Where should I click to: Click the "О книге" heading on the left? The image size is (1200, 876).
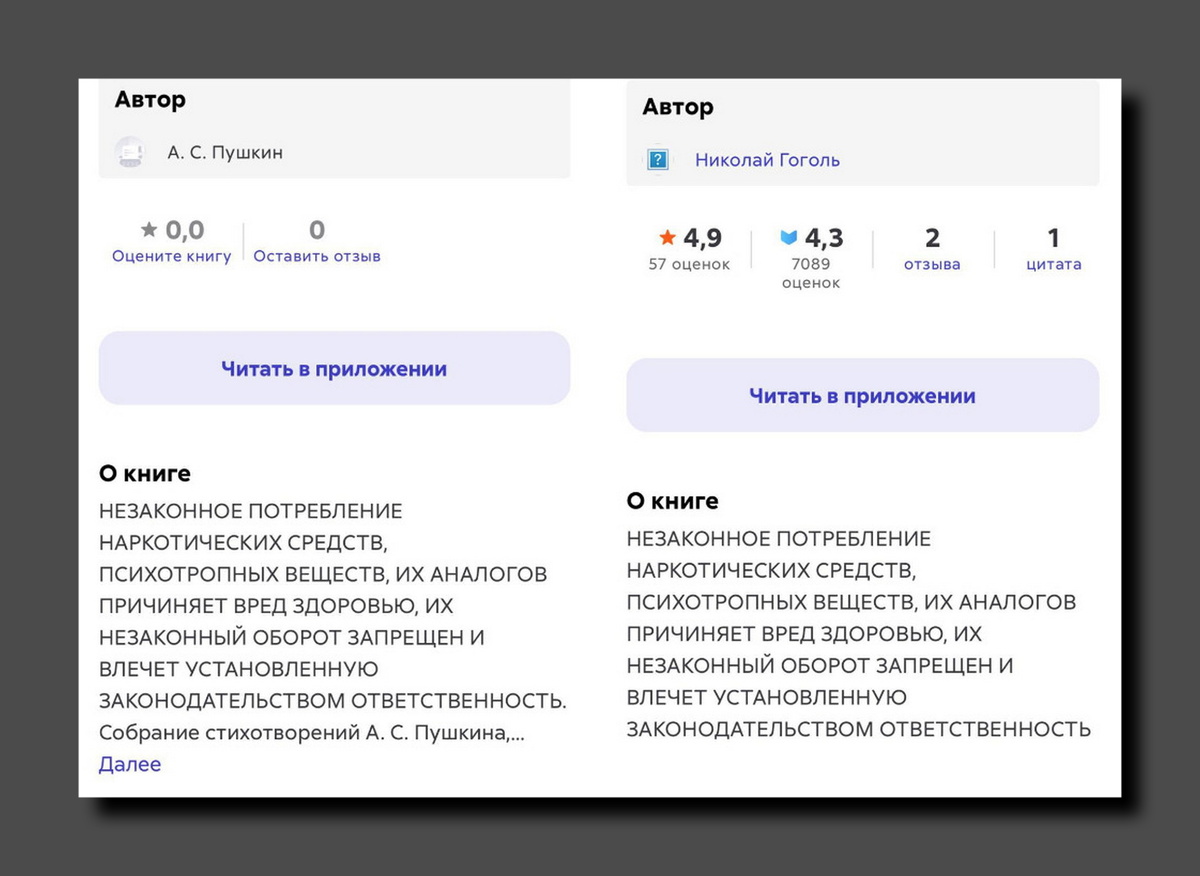point(146,473)
